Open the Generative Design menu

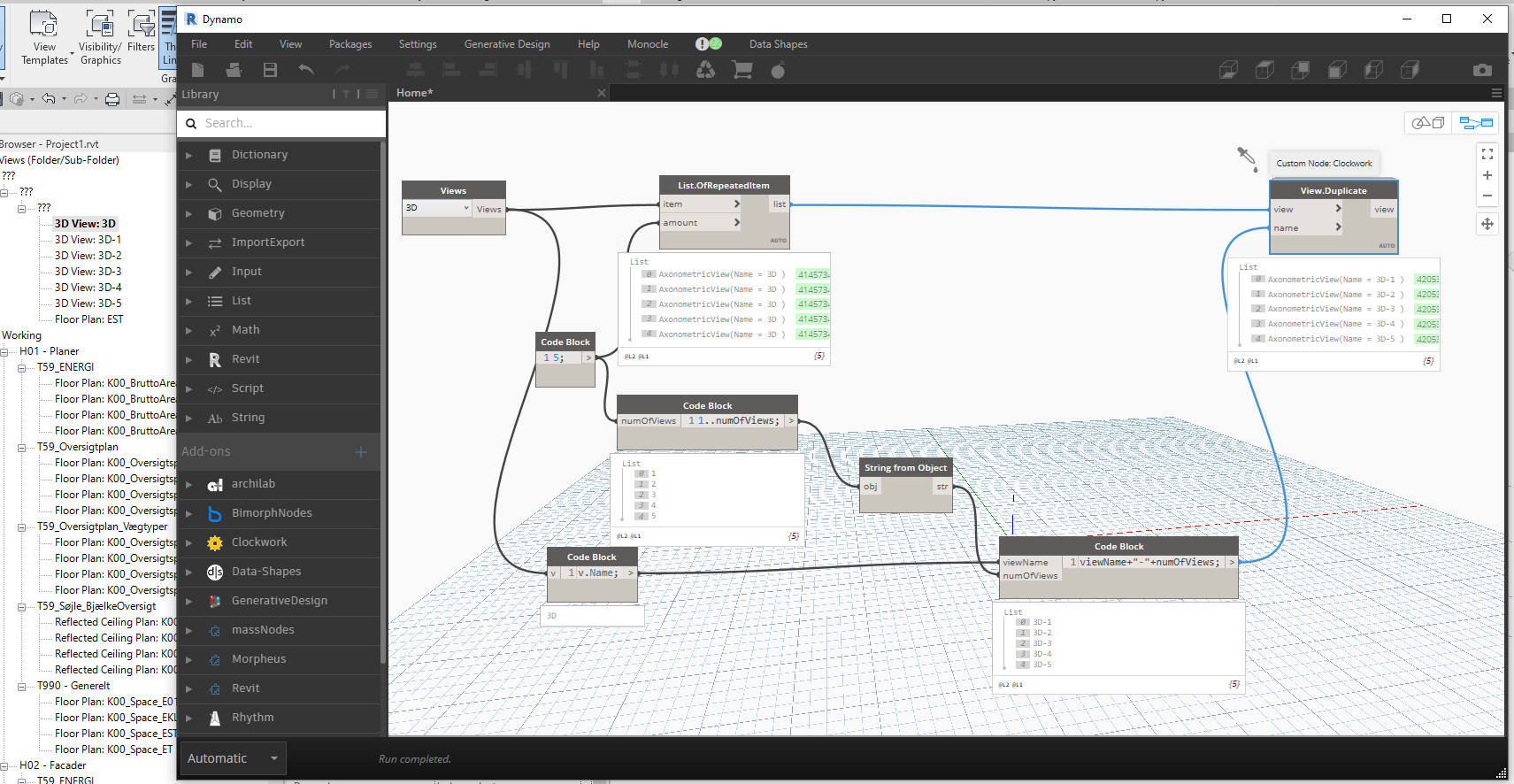click(x=506, y=44)
